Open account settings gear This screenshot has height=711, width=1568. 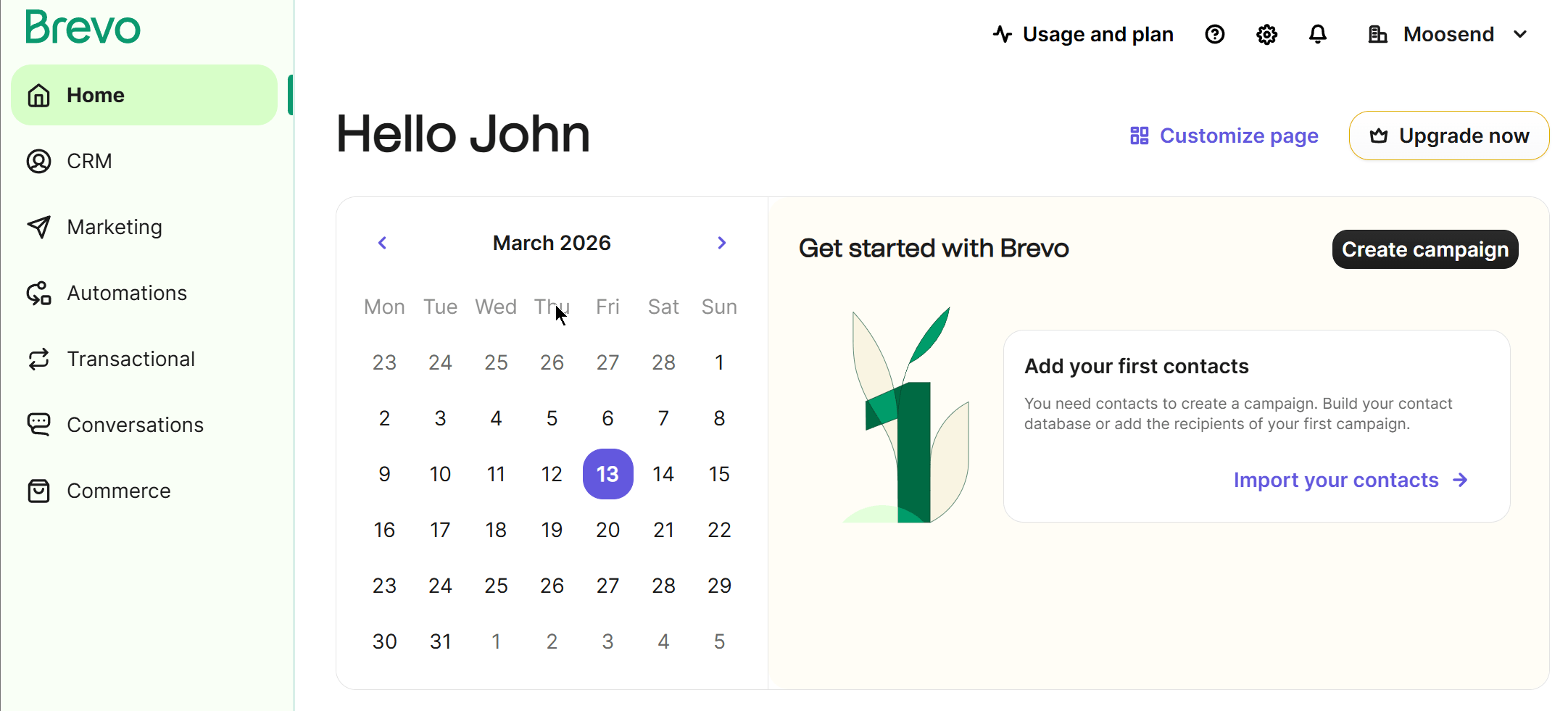[x=1266, y=34]
